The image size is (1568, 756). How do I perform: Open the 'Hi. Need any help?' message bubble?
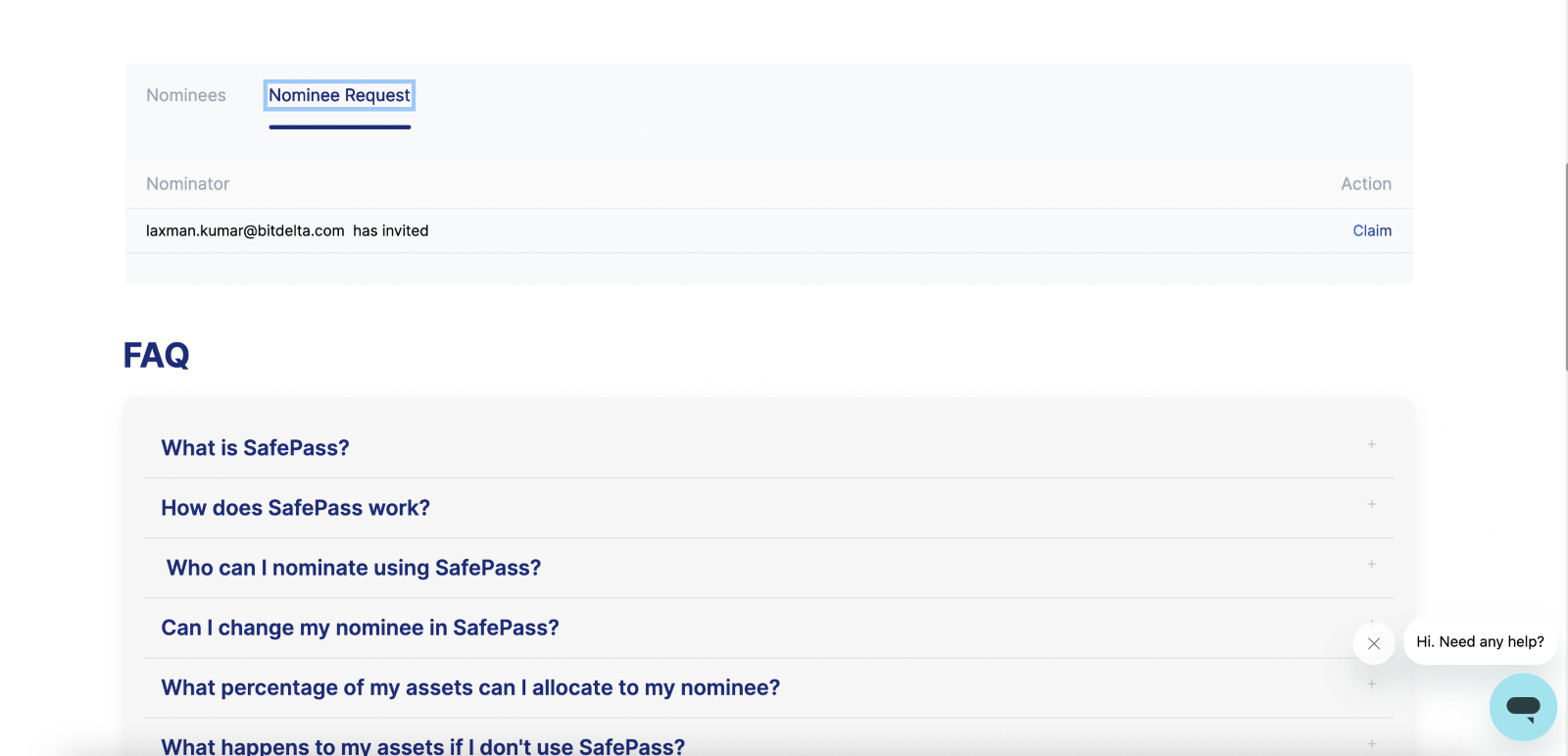pyautogui.click(x=1480, y=641)
